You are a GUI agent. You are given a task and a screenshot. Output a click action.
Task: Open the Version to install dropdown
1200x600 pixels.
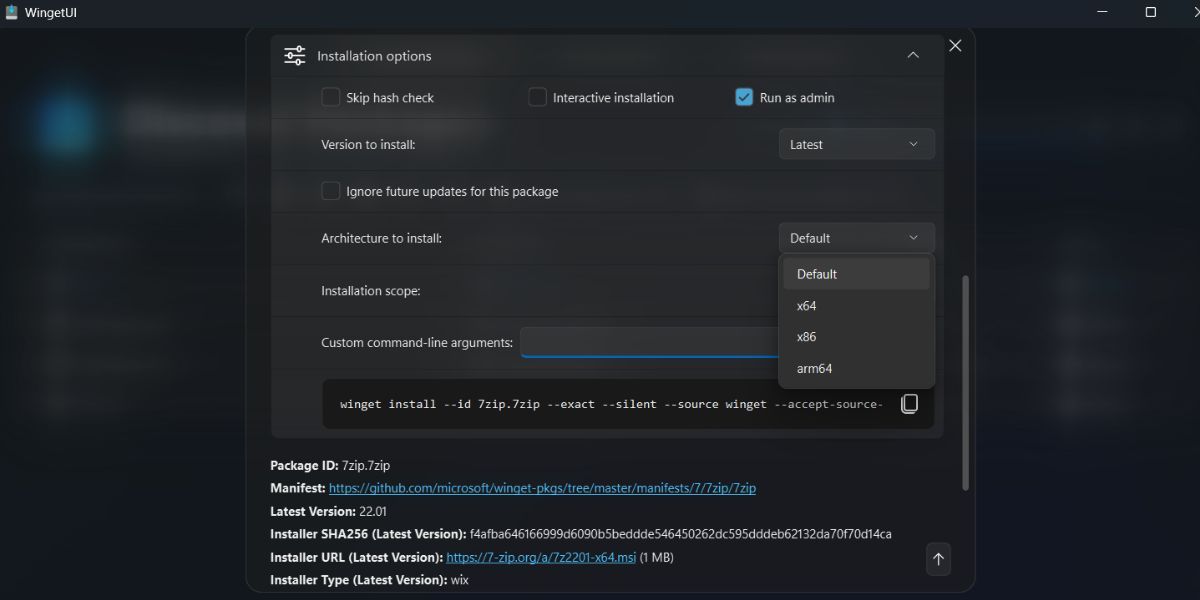tap(856, 144)
